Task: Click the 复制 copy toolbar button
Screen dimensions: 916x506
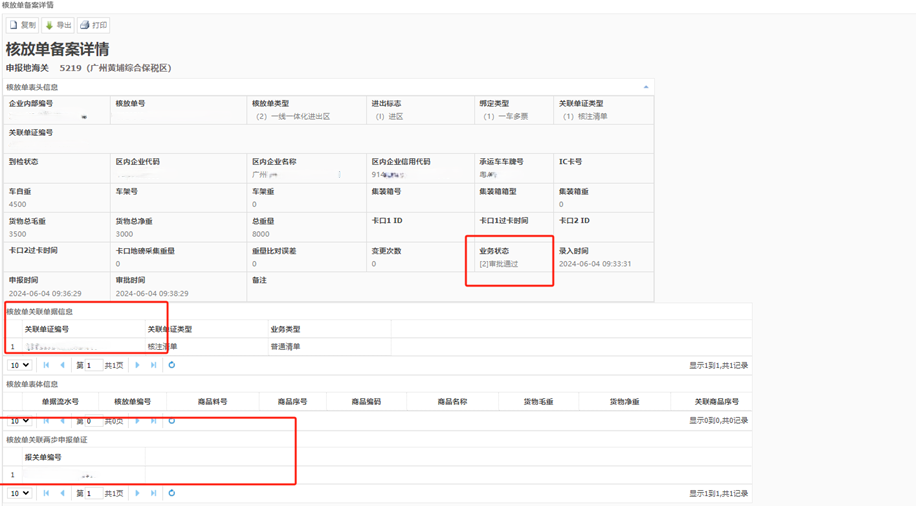Action: point(23,25)
